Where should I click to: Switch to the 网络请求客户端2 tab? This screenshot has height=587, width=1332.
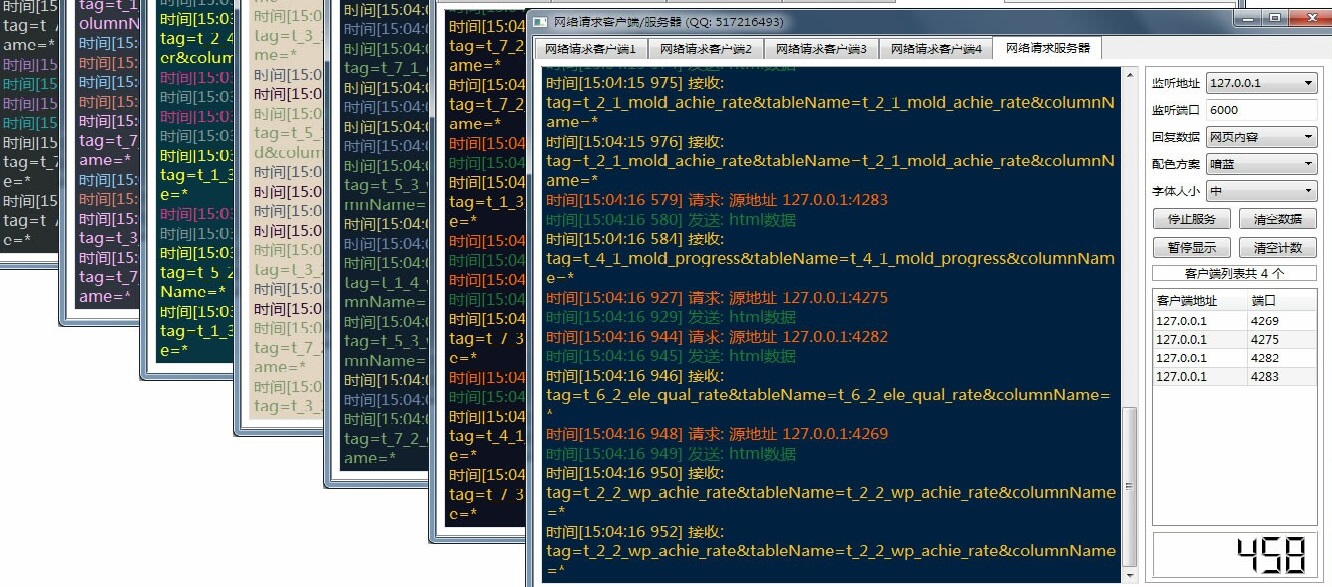(x=705, y=49)
